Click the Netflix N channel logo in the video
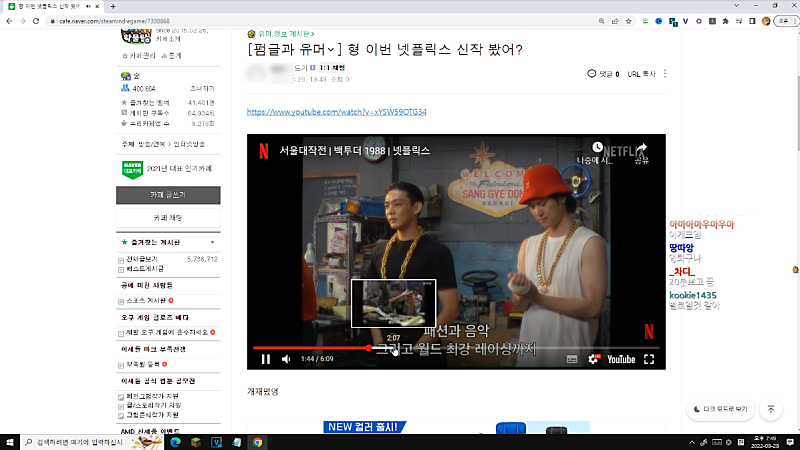Image resolution: width=800 pixels, height=450 pixels. (x=264, y=151)
